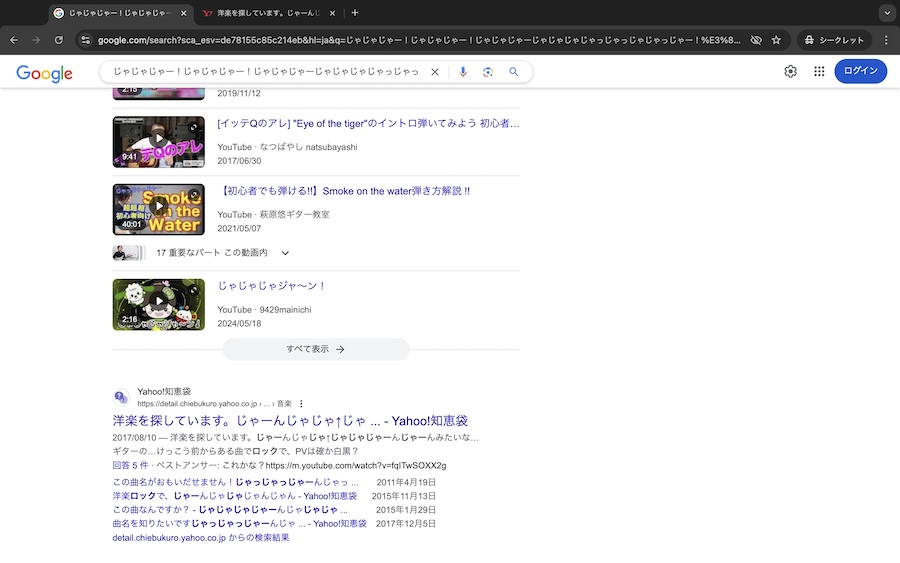
Task: Click the Yahoo!知恵袋 source name
Action: pos(164,391)
